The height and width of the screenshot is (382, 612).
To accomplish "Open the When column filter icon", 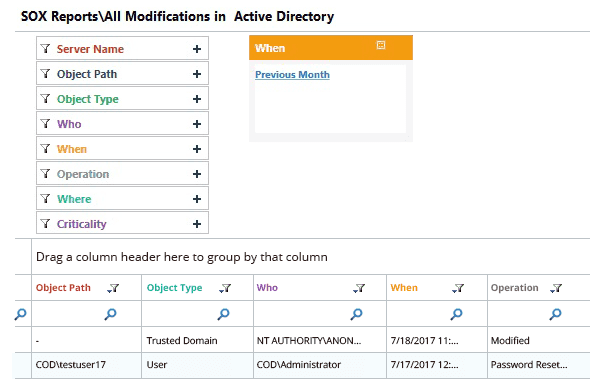I will tap(458, 288).
